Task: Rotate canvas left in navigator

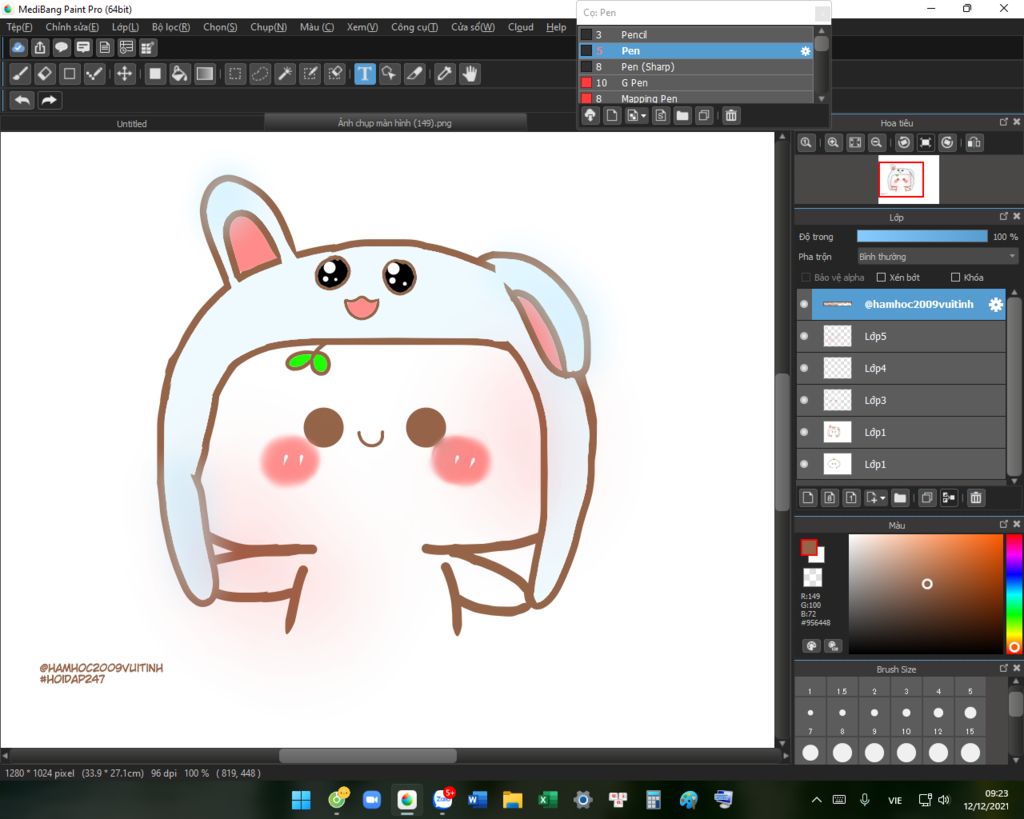Action: pyautogui.click(x=904, y=142)
